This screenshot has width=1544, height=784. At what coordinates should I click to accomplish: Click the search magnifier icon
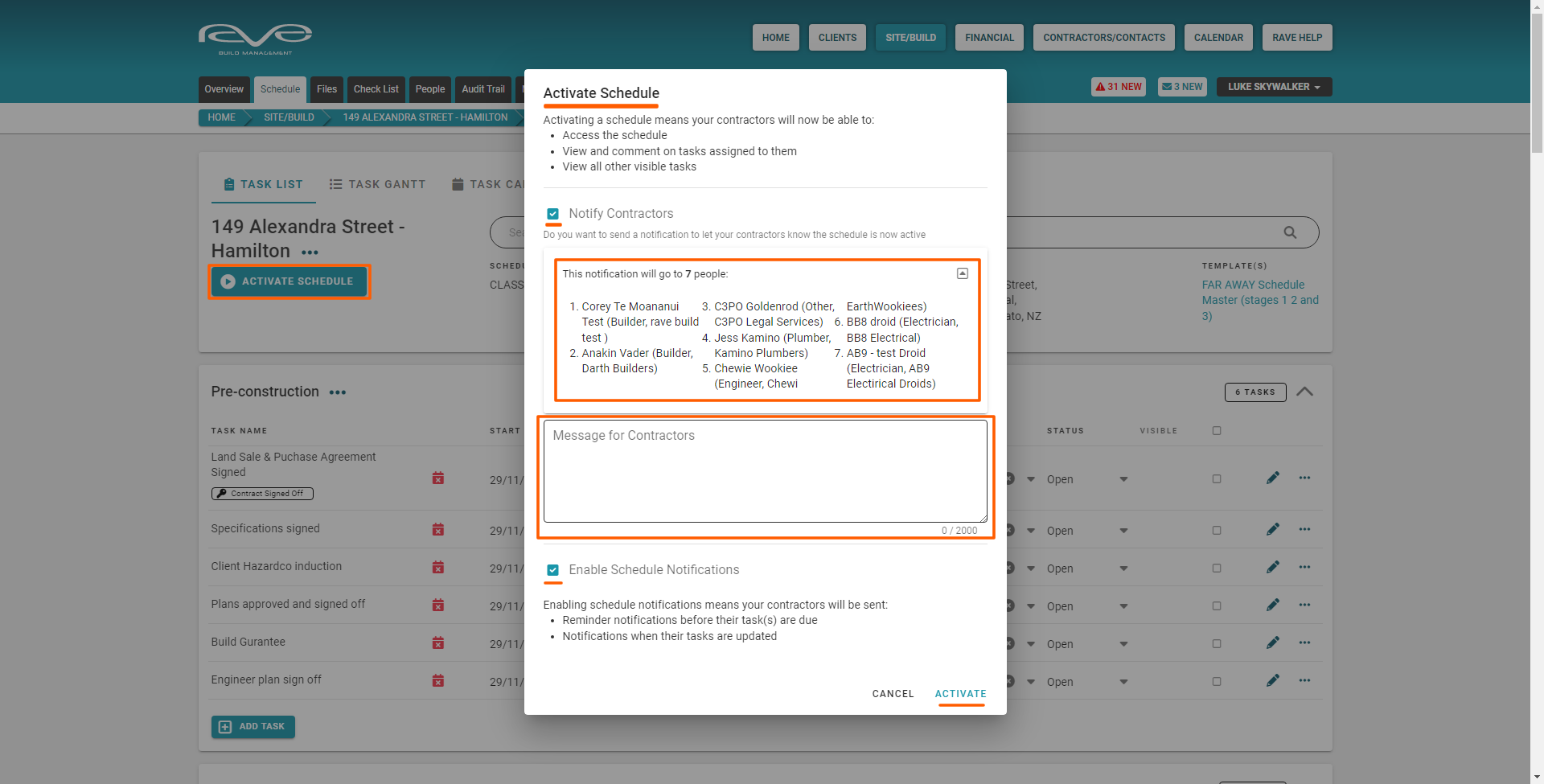(x=1290, y=232)
